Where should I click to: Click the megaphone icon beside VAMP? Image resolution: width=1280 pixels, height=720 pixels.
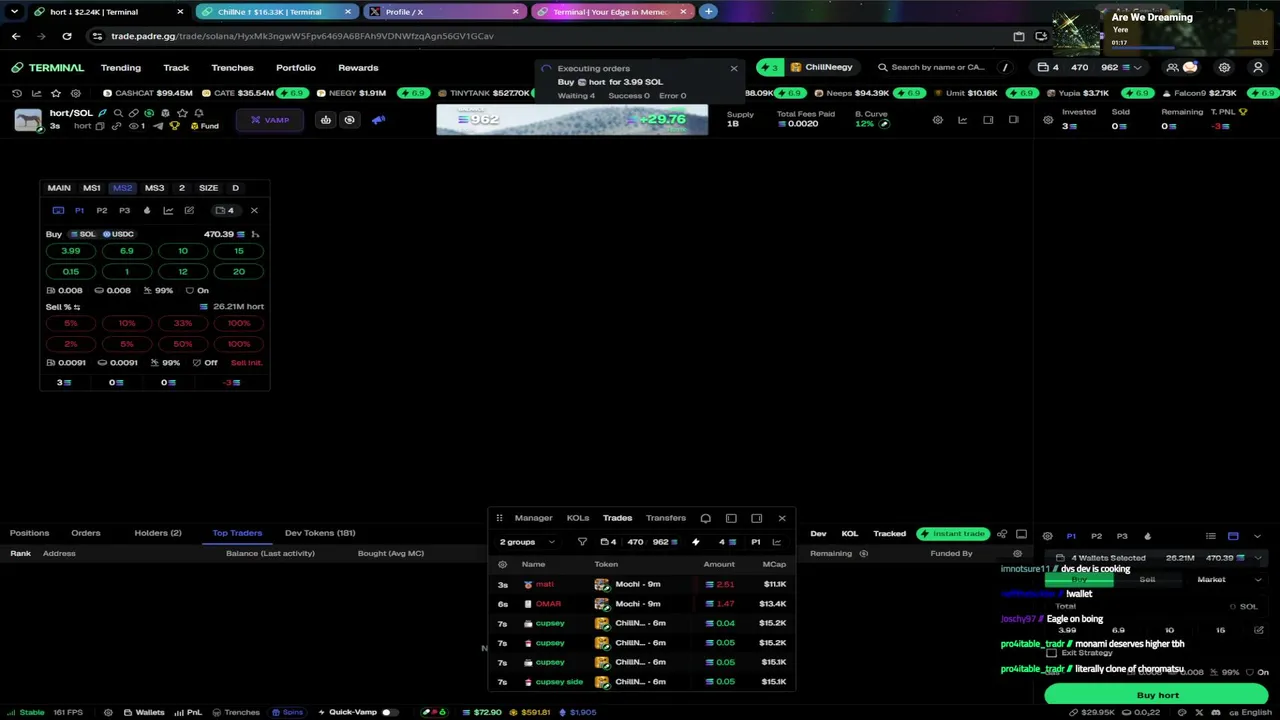click(x=378, y=120)
